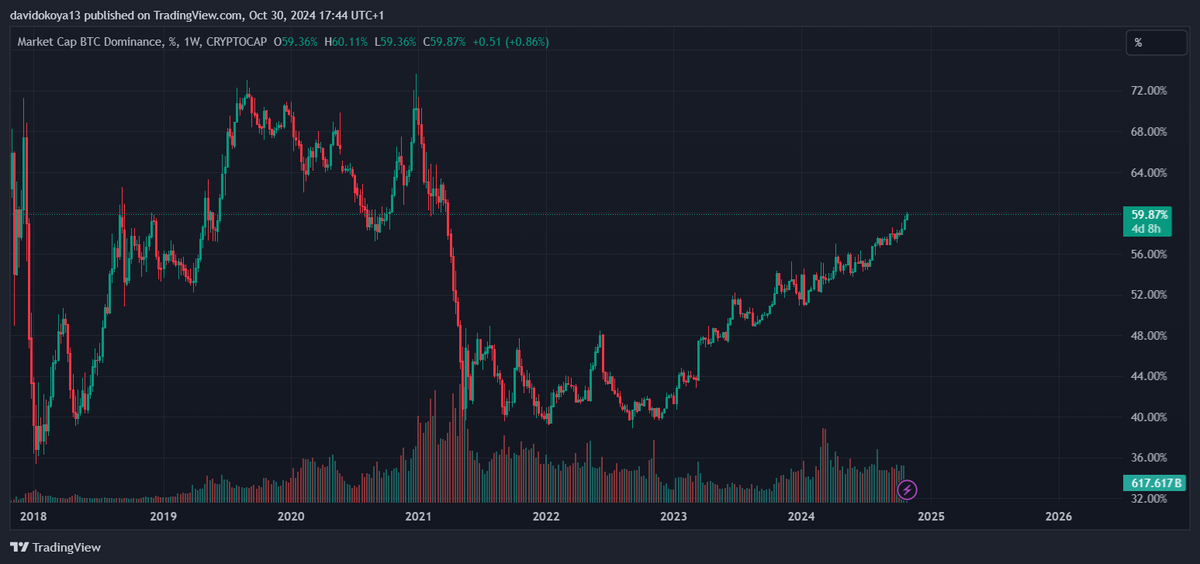This screenshot has height=564, width=1200.
Task: Click the 68.00% price axis label
Action: click(1148, 131)
